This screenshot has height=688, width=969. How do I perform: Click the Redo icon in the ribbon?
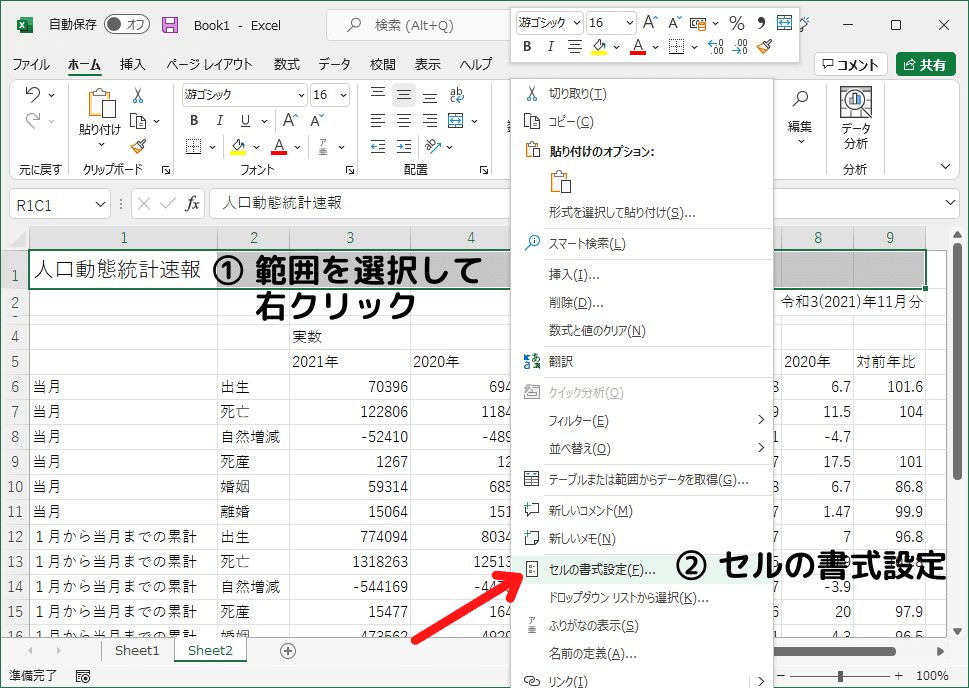[x=33, y=121]
